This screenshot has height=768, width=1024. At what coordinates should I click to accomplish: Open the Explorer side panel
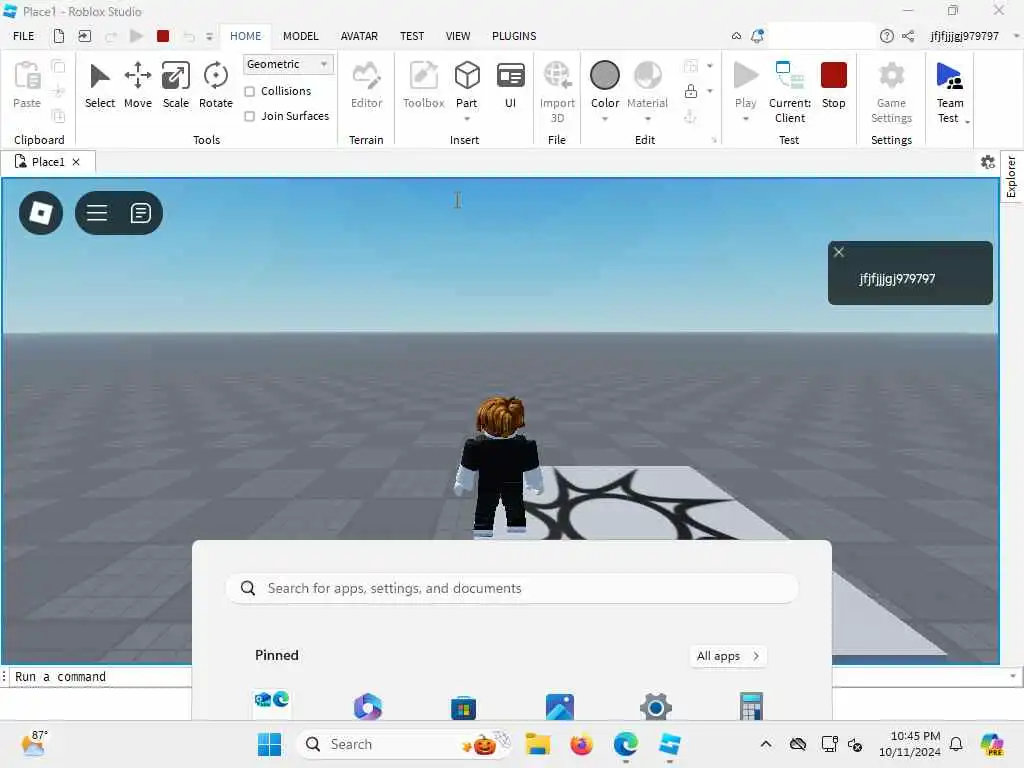point(1012,176)
